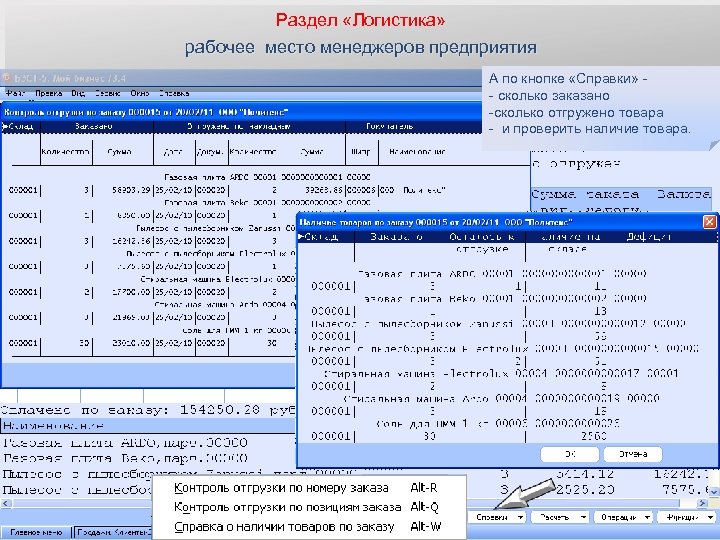Click the 'Наименование' header in bottom list
This screenshot has height=540, width=720.
[x=53, y=426]
